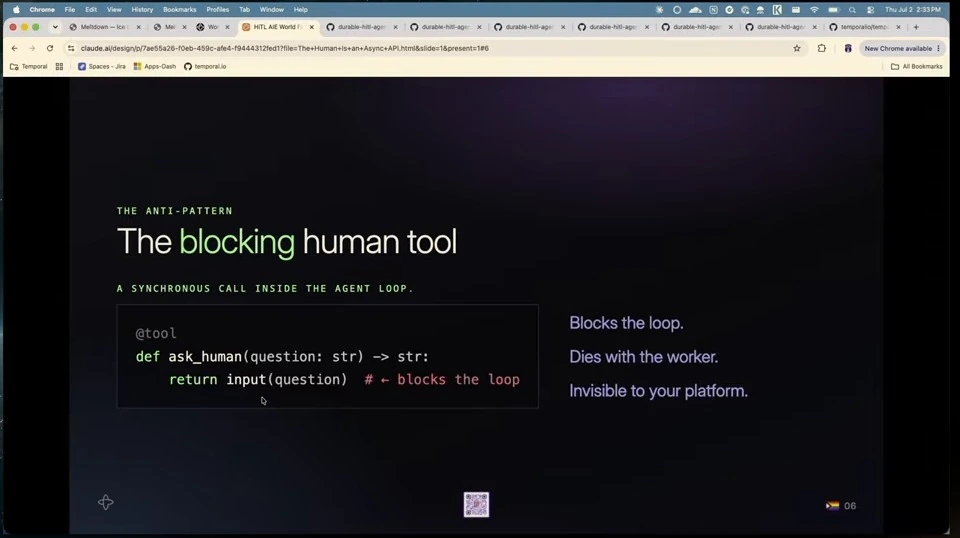This screenshot has width=960, height=538.
Task: Reload the current page
Action: click(x=50, y=48)
